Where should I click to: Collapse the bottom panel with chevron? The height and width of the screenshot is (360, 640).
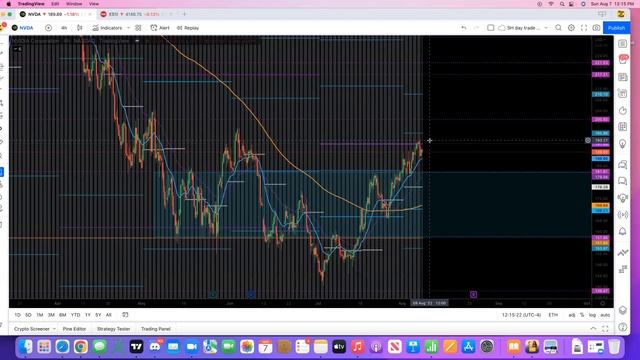point(593,329)
